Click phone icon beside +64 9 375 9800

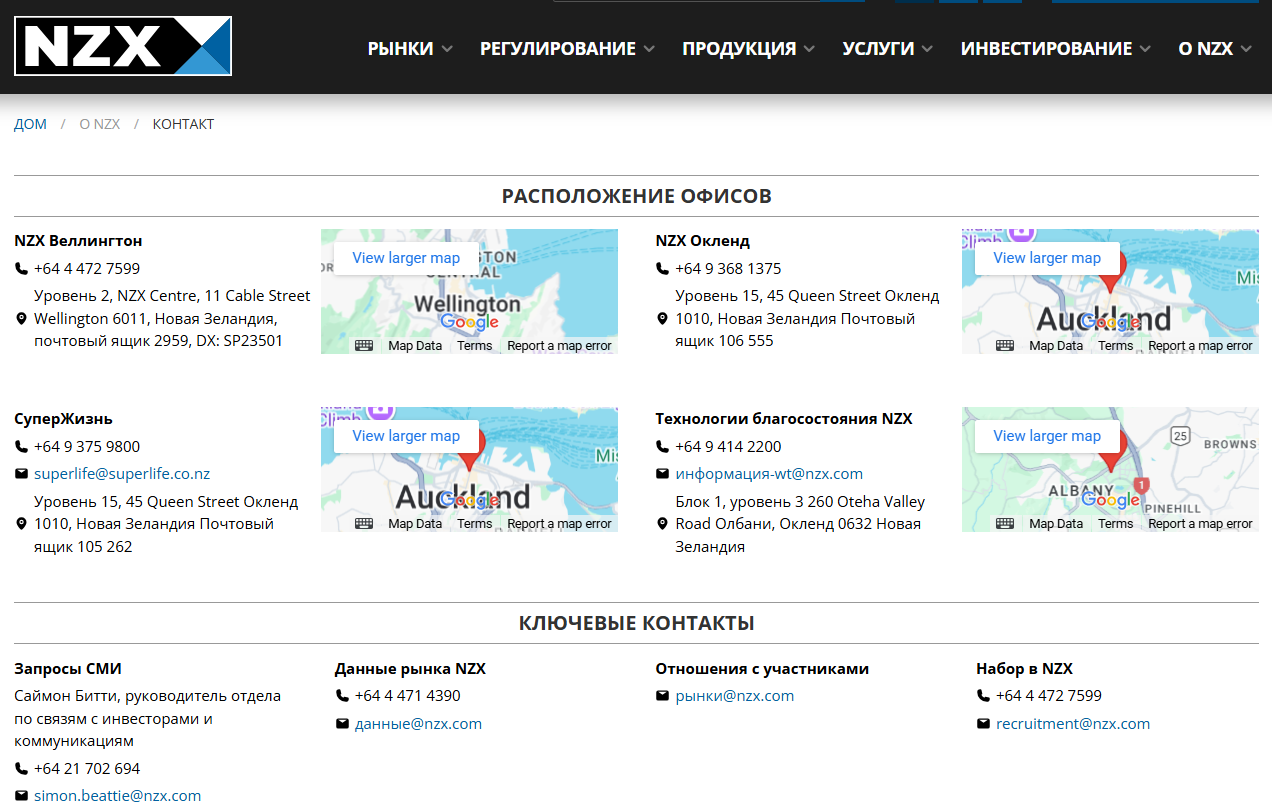click(x=21, y=447)
